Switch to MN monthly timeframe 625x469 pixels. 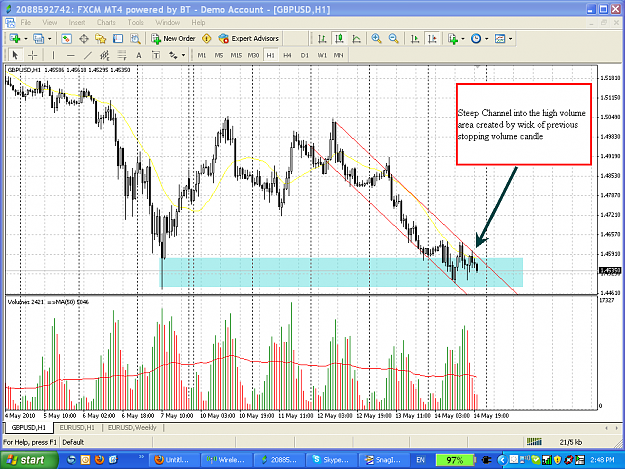point(338,55)
